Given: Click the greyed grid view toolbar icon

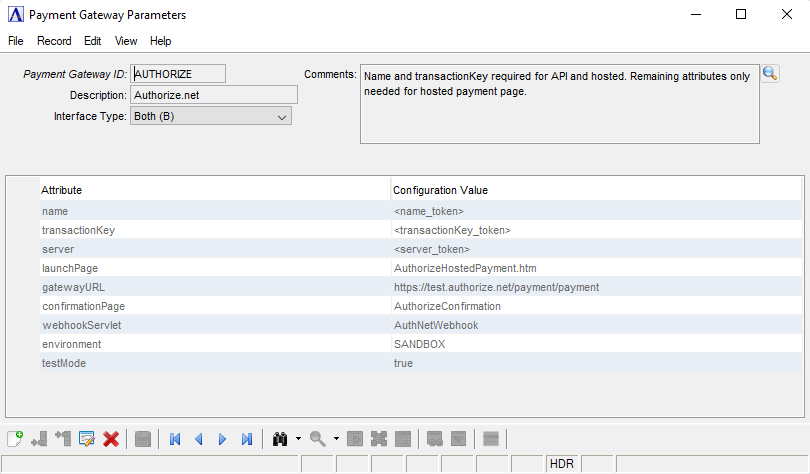Looking at the screenshot, I should click(402, 439).
